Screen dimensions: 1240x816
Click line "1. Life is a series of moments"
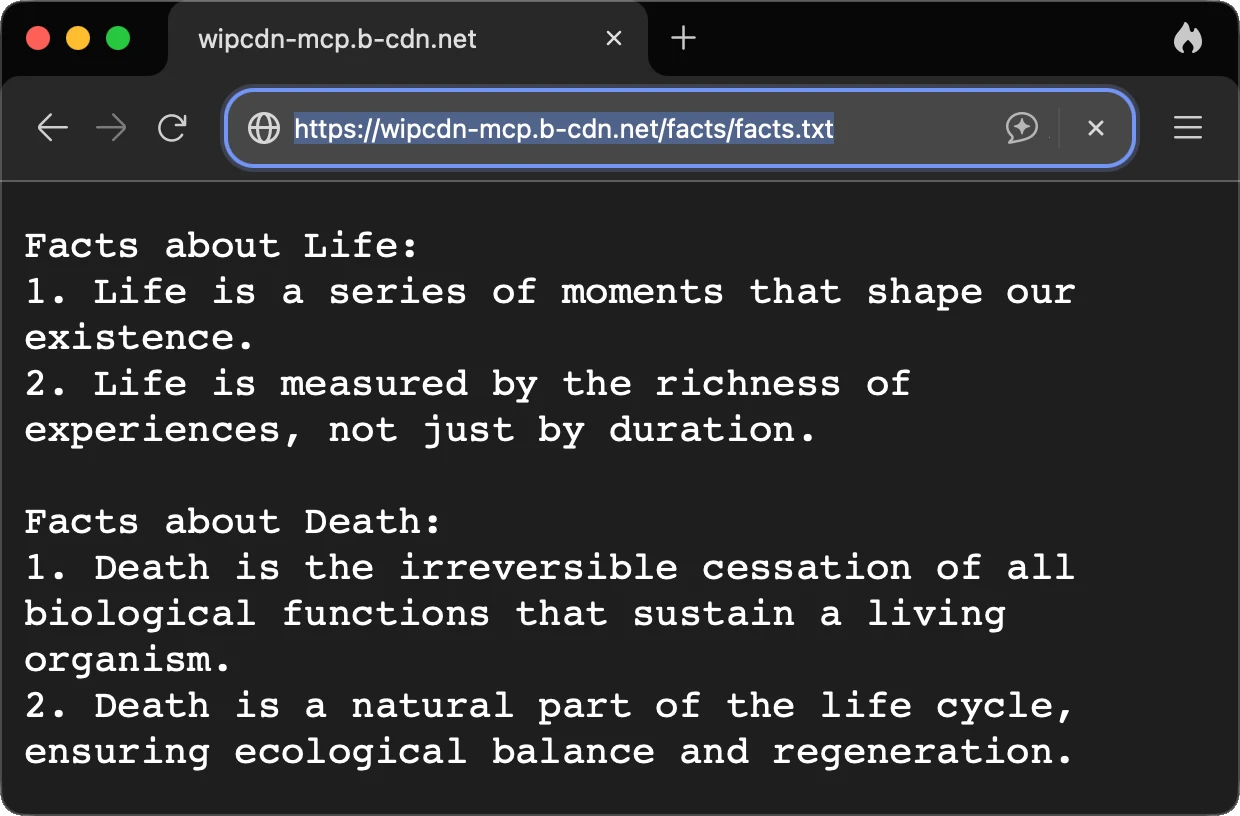point(549,292)
